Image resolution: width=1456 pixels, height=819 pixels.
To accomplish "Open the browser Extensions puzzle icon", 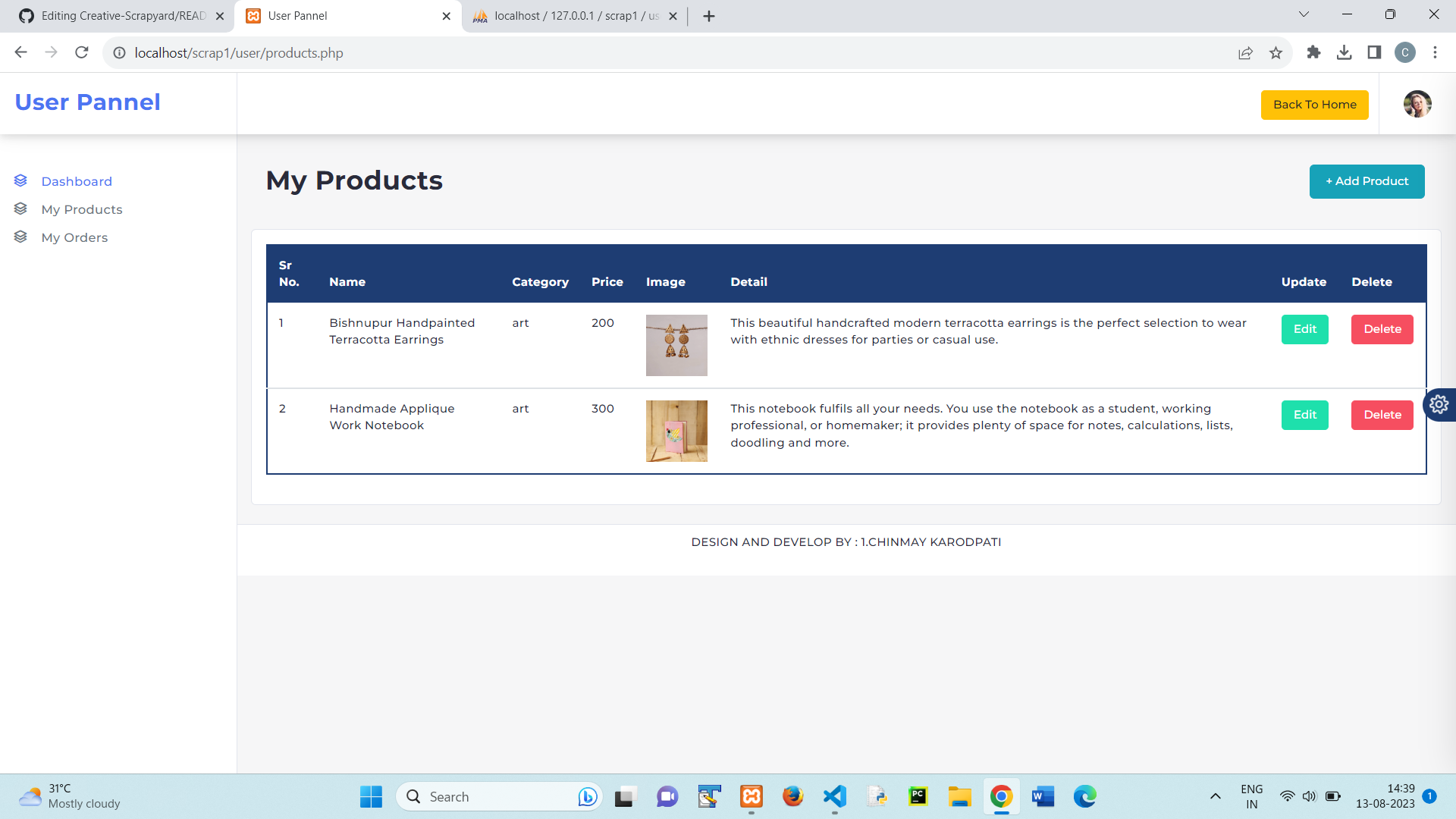I will pos(1313,52).
